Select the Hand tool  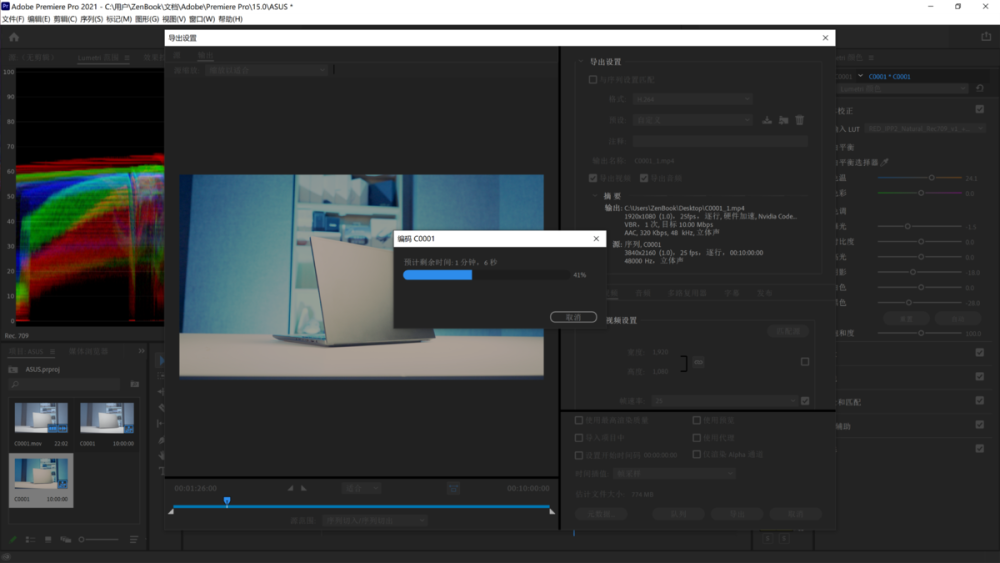pos(161,455)
